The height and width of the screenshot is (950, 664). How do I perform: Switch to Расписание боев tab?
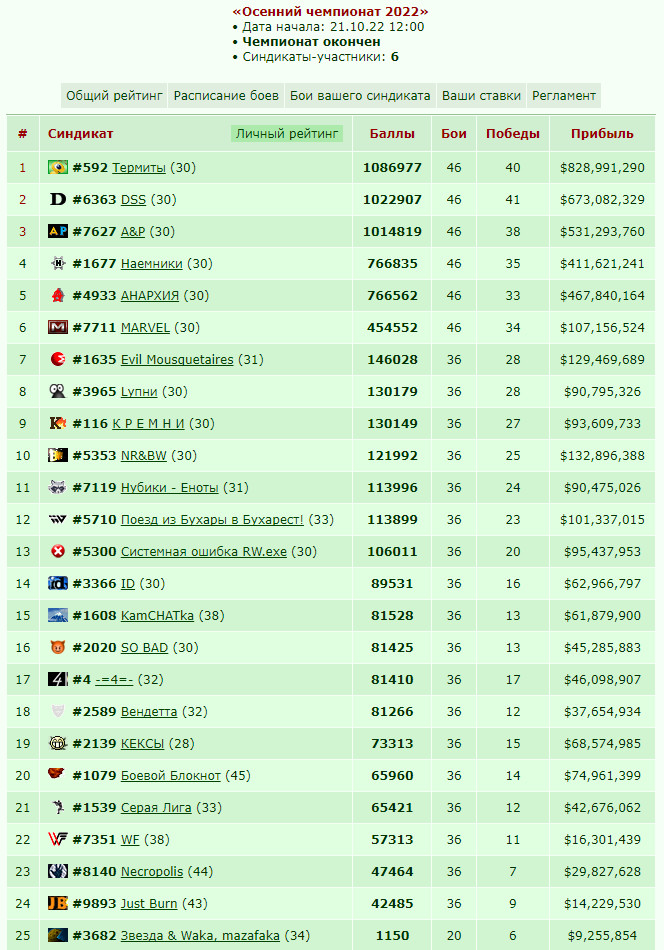click(x=226, y=96)
